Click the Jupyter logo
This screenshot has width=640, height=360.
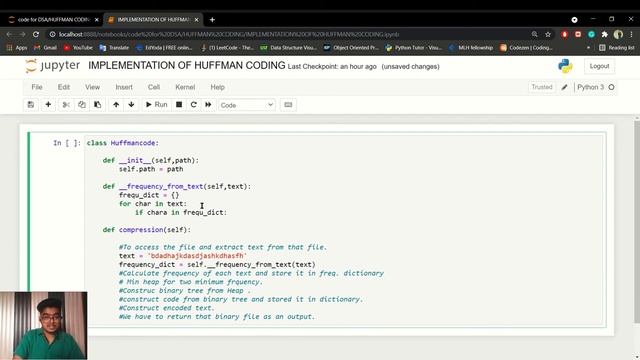pos(53,66)
